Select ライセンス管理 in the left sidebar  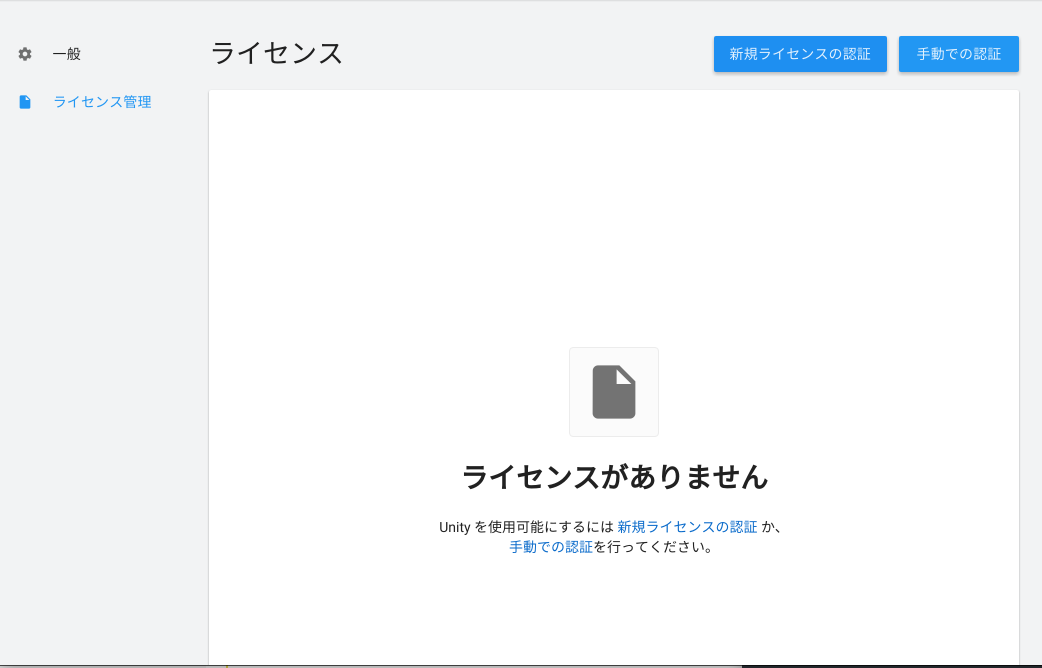102,101
